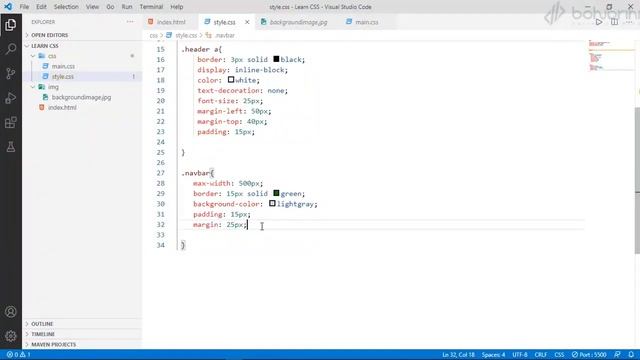
Task: Select style.css in the explorer tree
Action: [62, 76]
